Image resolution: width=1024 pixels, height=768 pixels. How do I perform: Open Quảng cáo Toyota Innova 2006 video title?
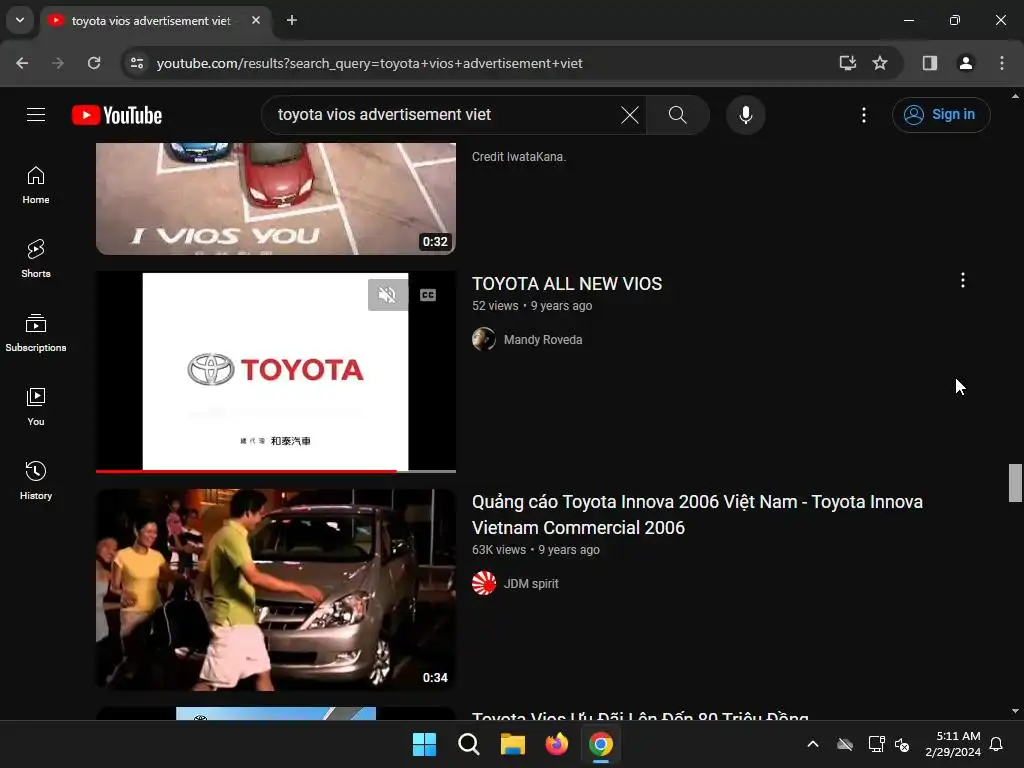tap(697, 515)
